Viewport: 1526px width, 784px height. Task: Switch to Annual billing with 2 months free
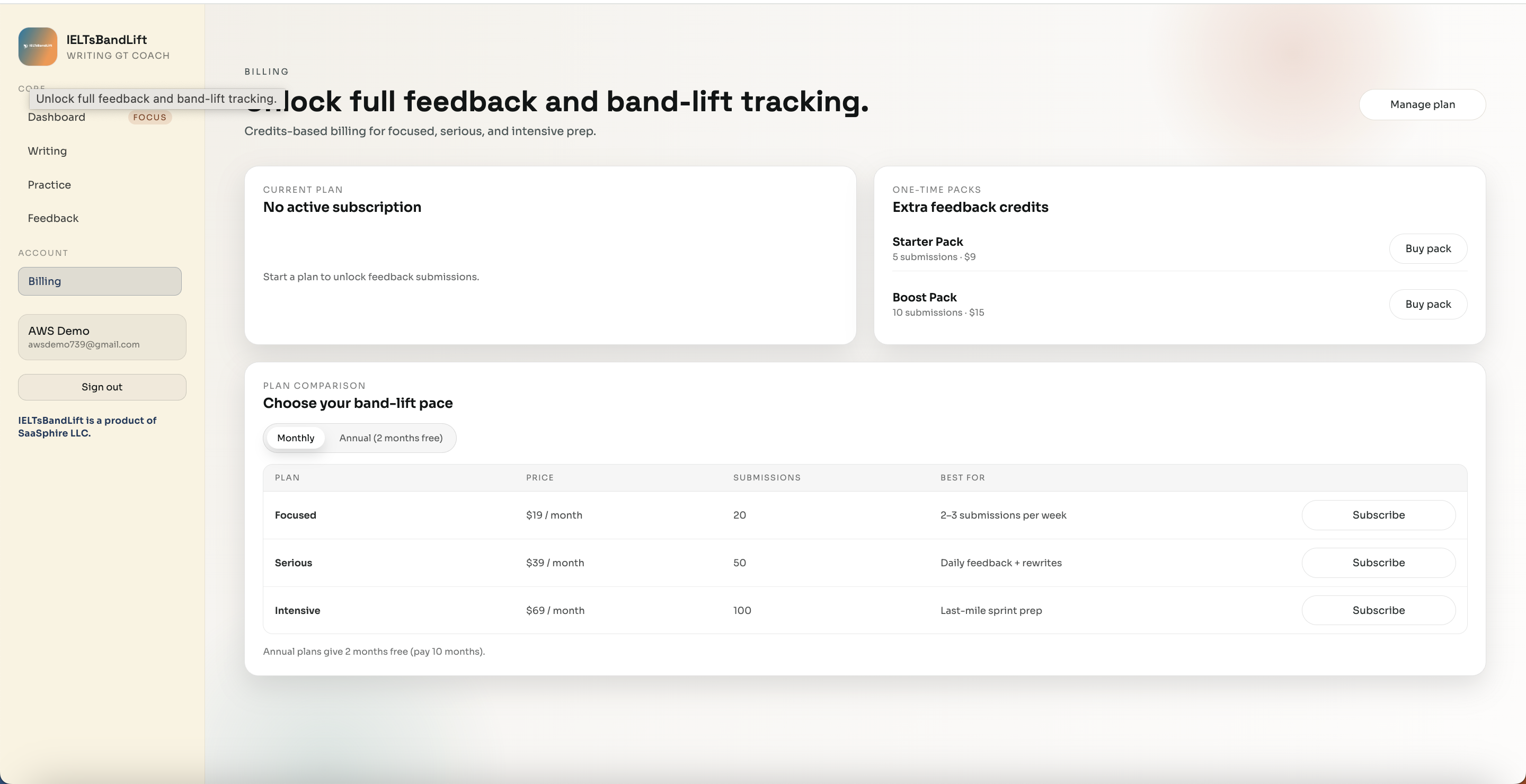[391, 438]
